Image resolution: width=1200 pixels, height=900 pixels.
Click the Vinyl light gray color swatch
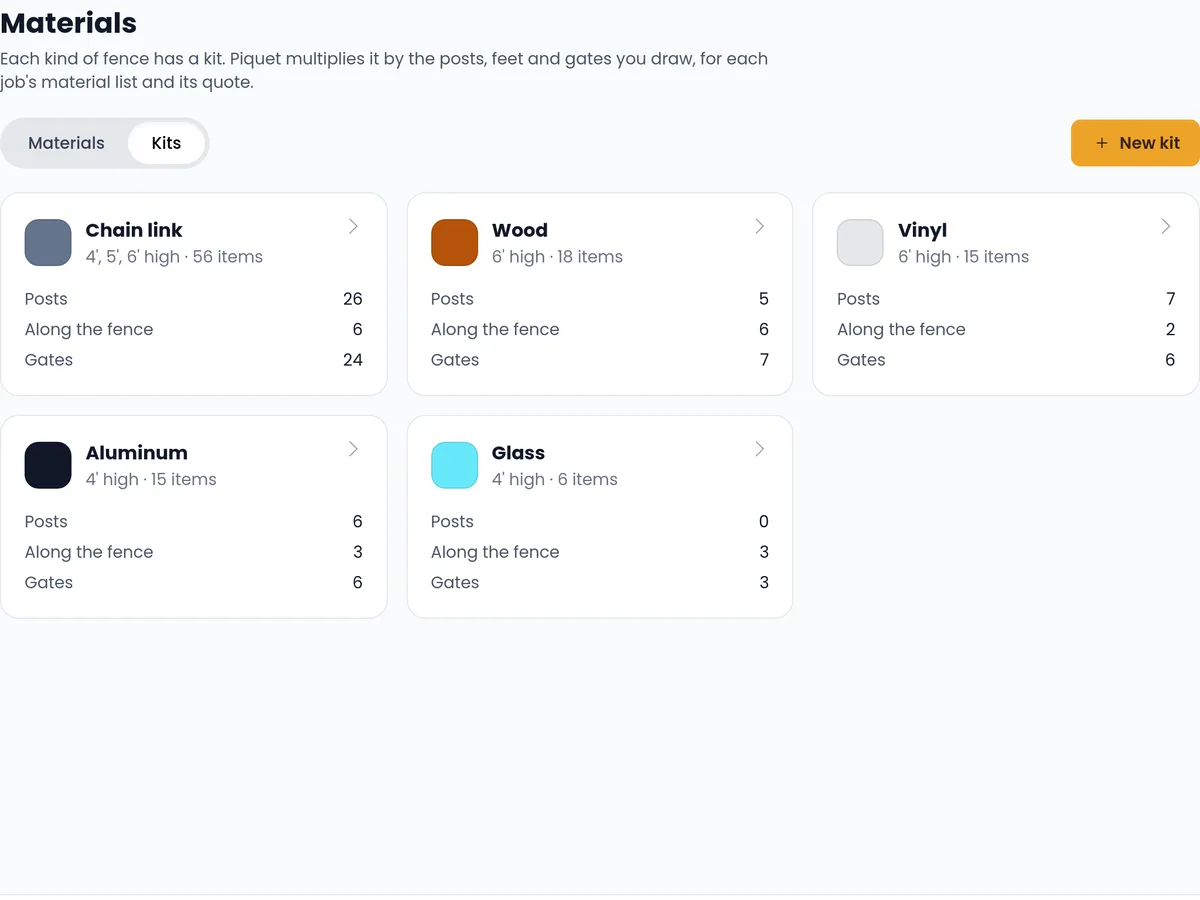pyautogui.click(x=860, y=243)
